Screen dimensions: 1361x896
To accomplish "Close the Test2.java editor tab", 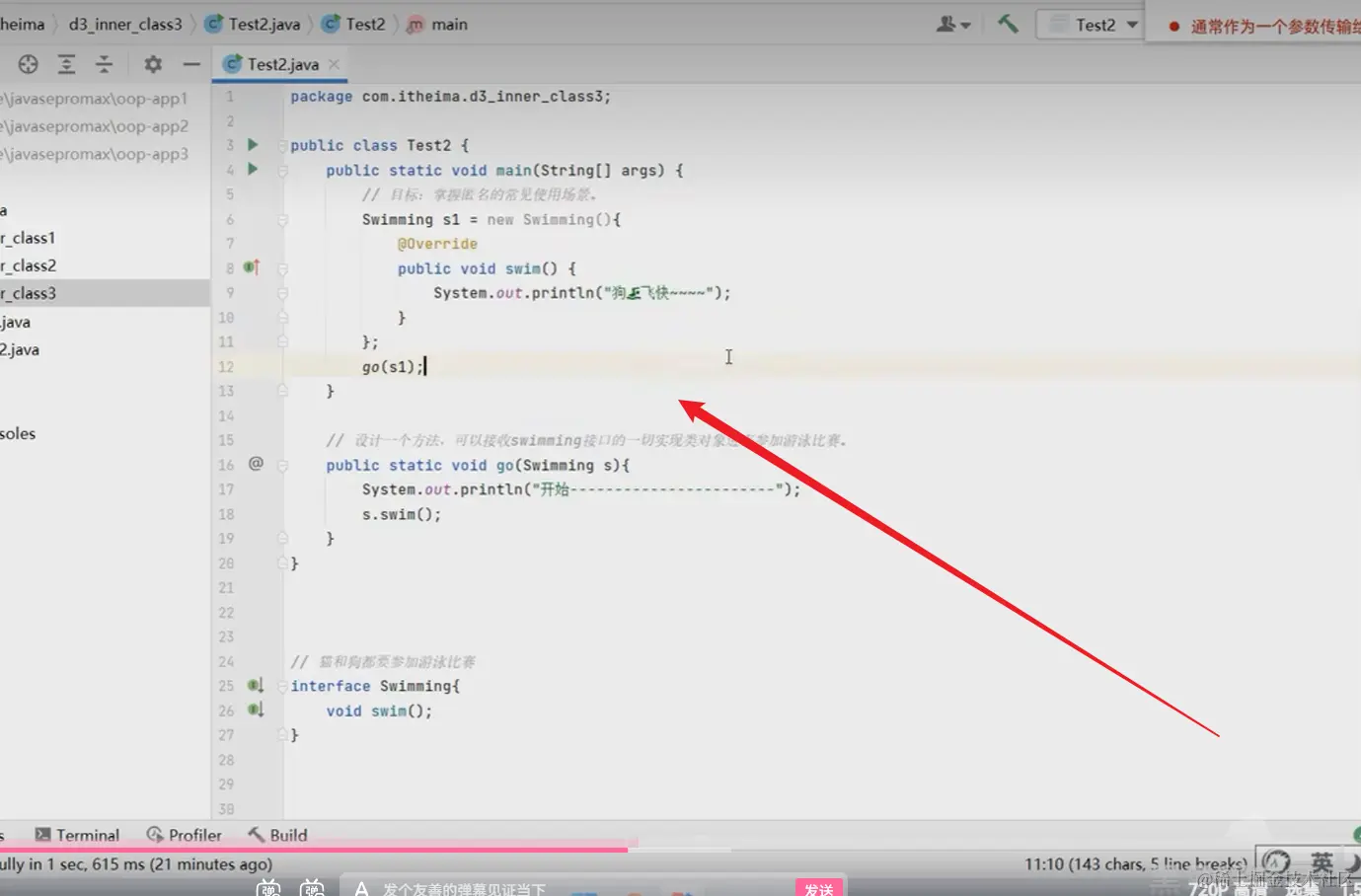I will click(334, 64).
